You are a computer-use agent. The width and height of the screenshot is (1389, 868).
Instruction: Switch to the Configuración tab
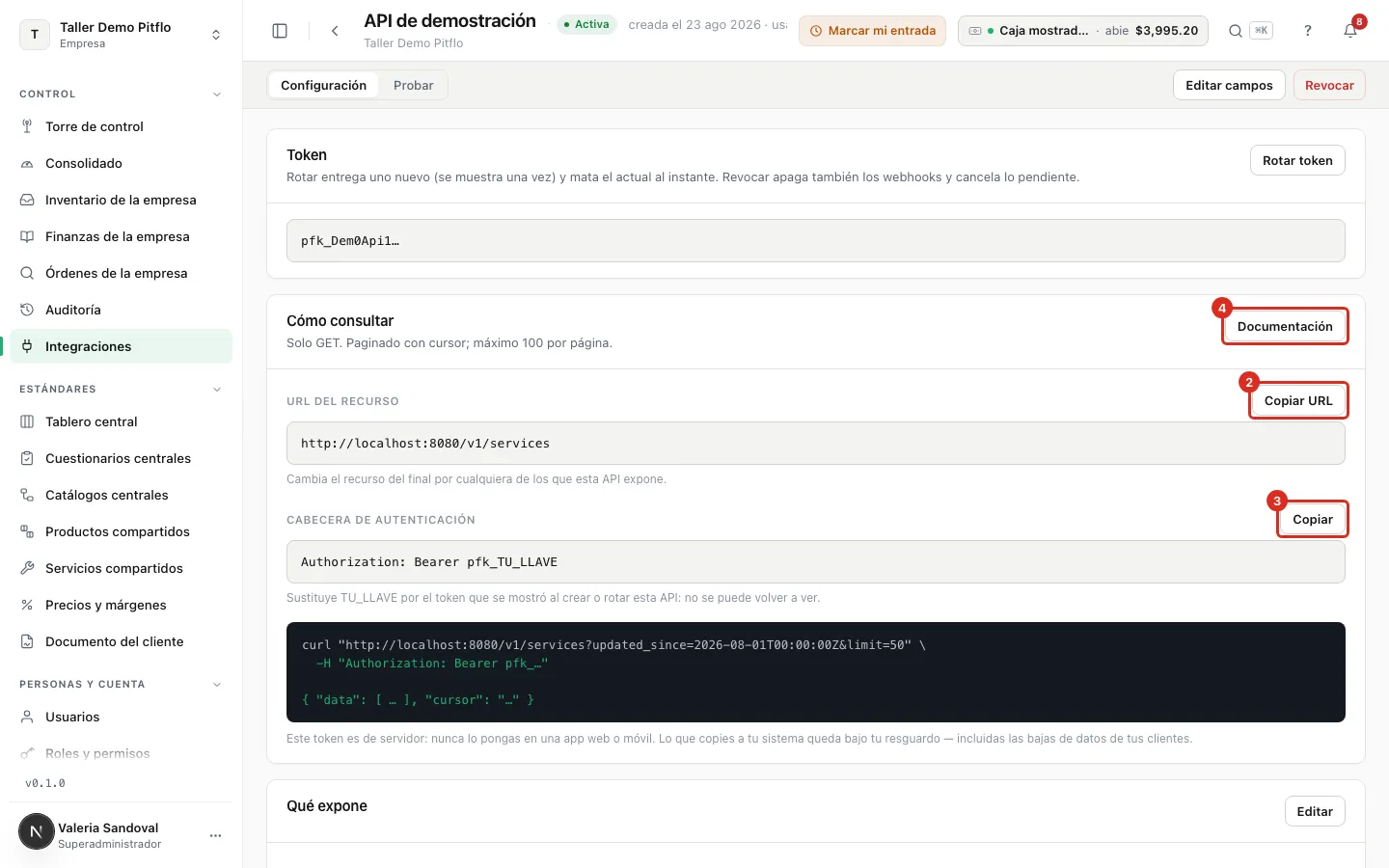click(323, 85)
